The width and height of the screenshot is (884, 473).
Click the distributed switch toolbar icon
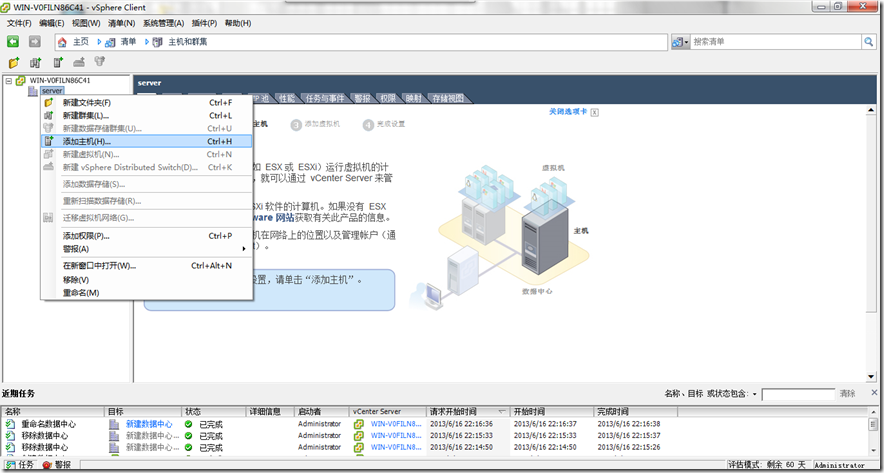tap(79, 62)
